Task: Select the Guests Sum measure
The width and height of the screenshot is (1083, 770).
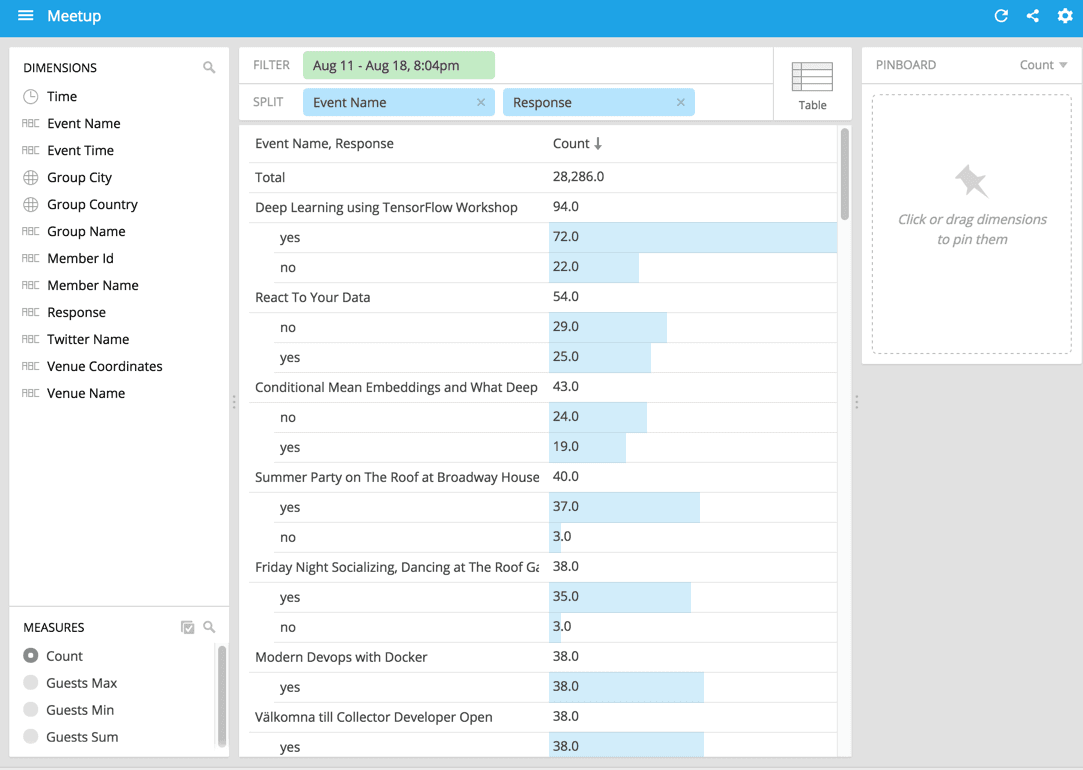Action: [81, 737]
